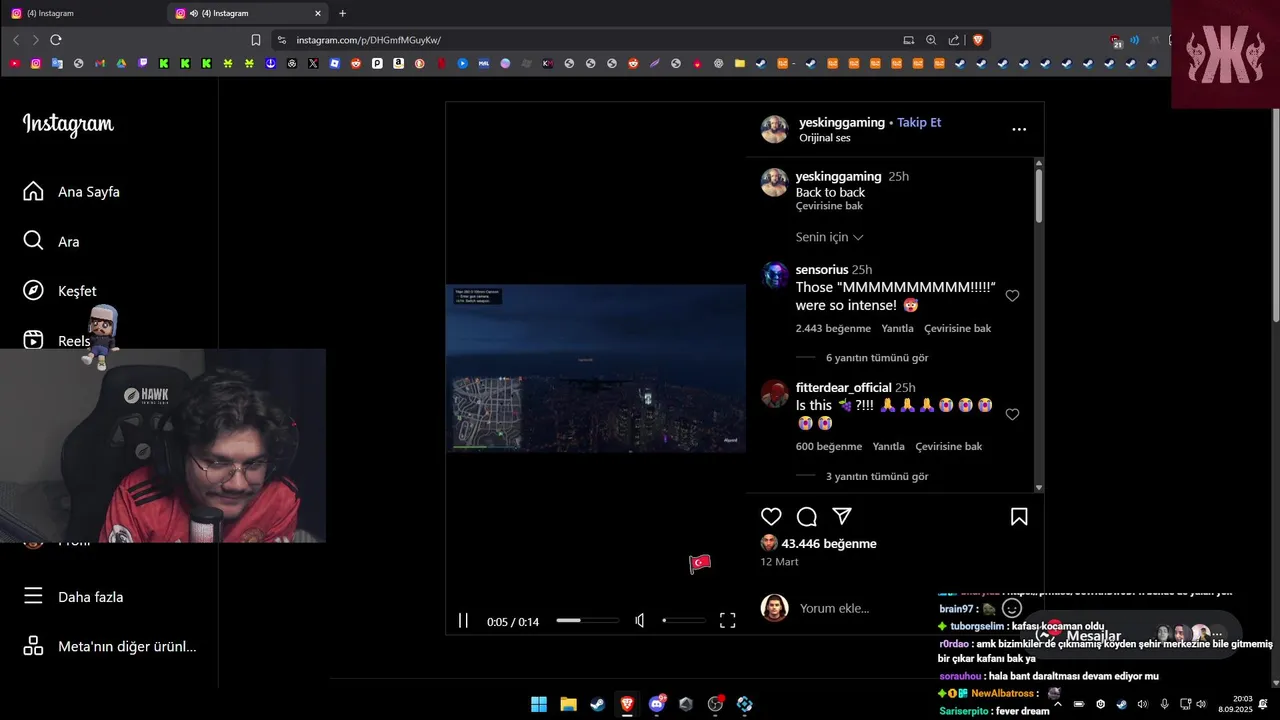Open the Gmail bookmark

pyautogui.click(x=100, y=63)
